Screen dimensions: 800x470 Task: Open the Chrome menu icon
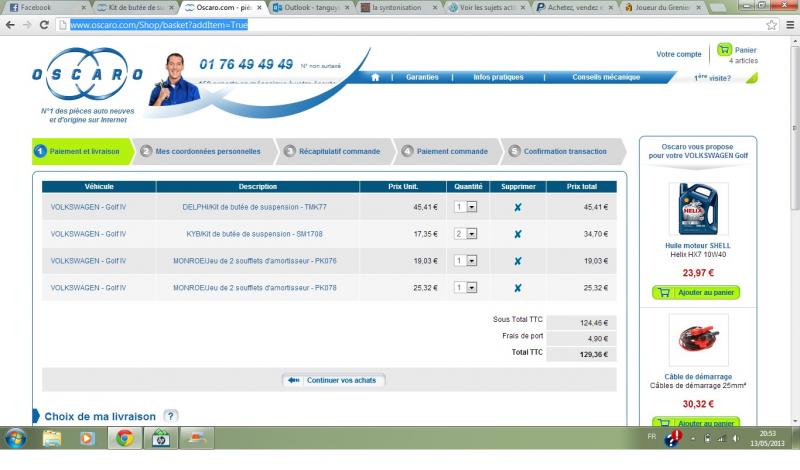tap(790, 24)
